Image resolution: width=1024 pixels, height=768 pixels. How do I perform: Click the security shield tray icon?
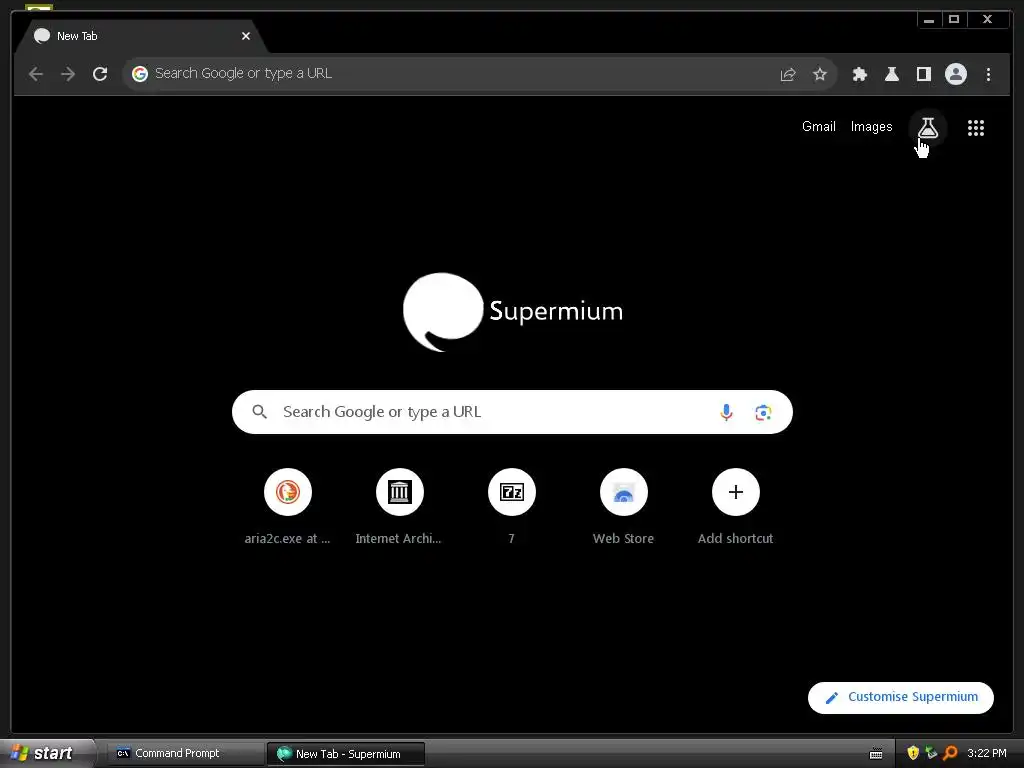(x=913, y=754)
